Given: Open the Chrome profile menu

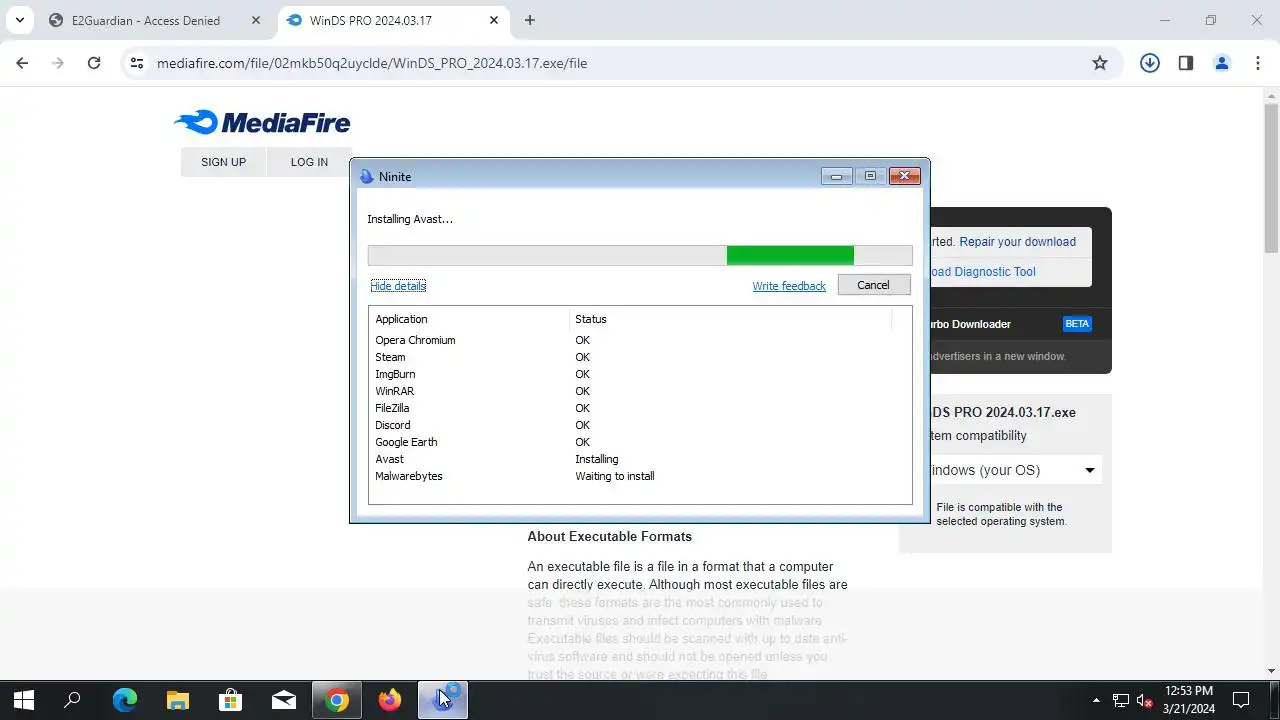Looking at the screenshot, I should [1222, 63].
